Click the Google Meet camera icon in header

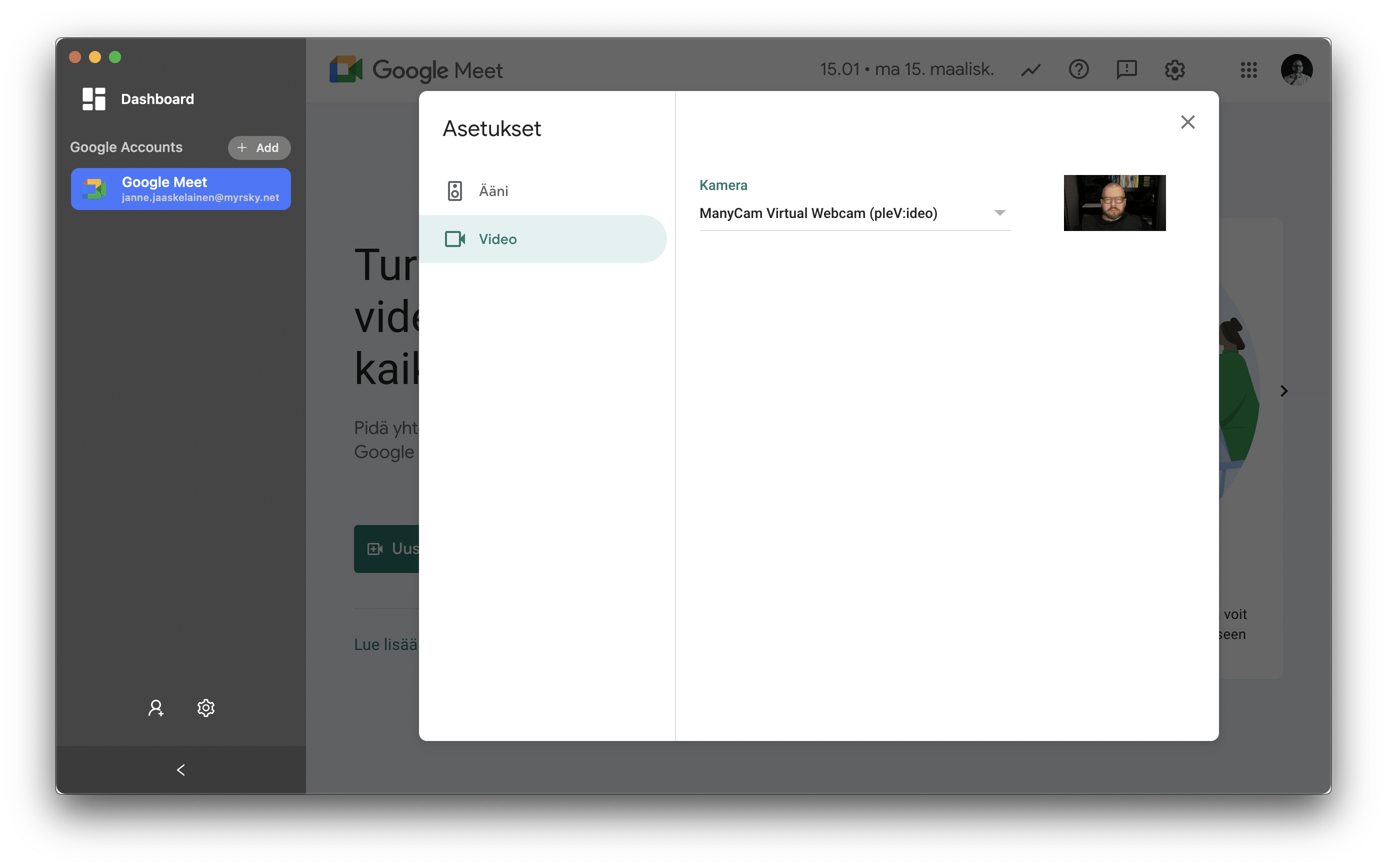(346, 69)
